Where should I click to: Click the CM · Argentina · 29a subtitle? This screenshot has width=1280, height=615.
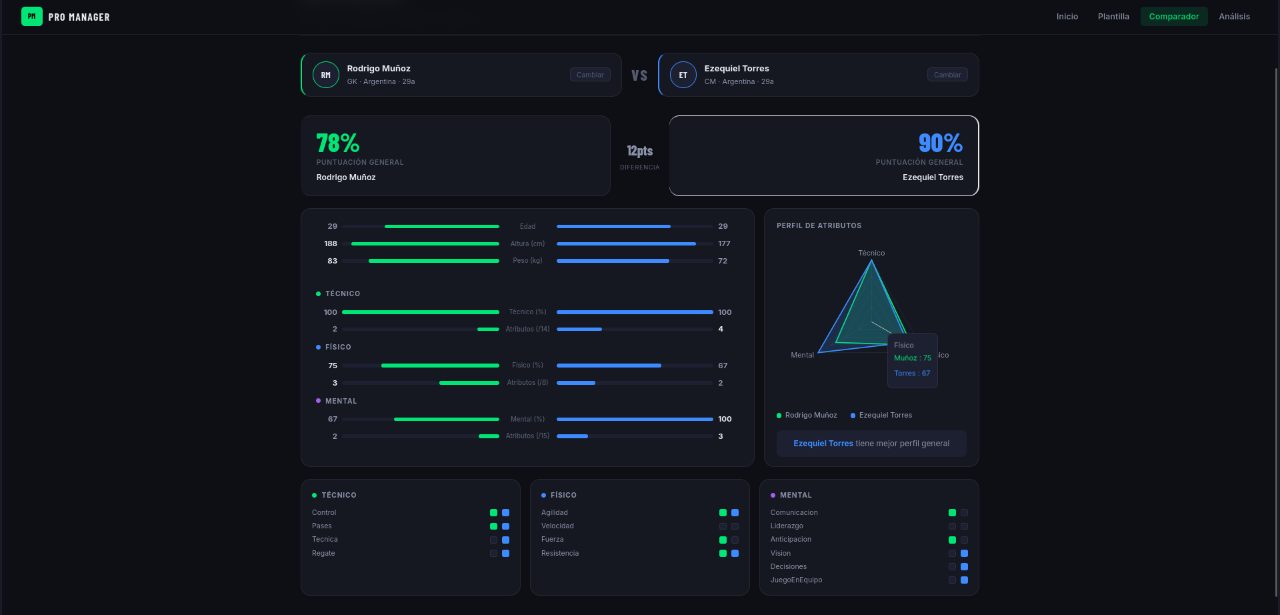739,82
